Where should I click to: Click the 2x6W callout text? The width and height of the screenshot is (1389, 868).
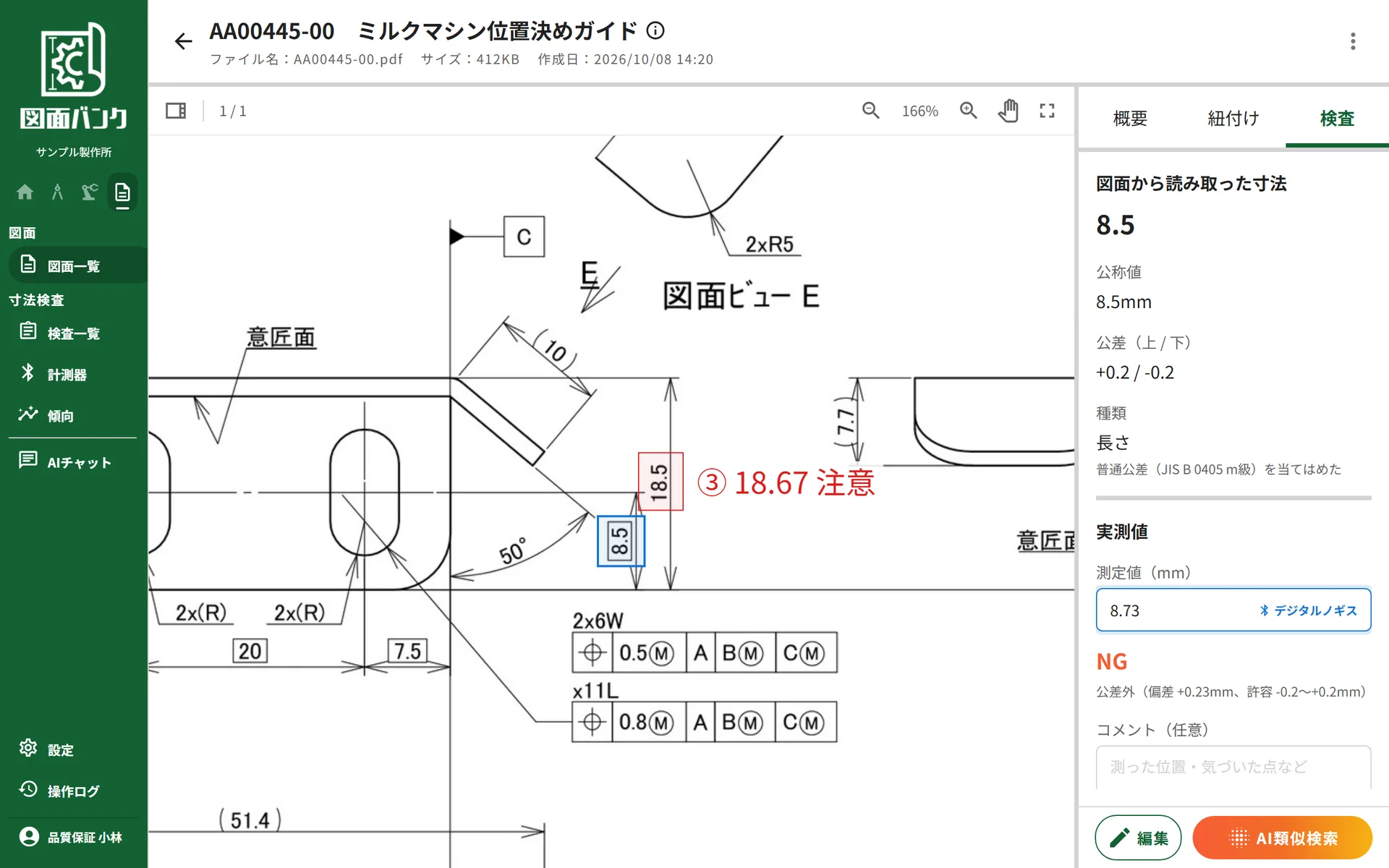pyautogui.click(x=598, y=621)
